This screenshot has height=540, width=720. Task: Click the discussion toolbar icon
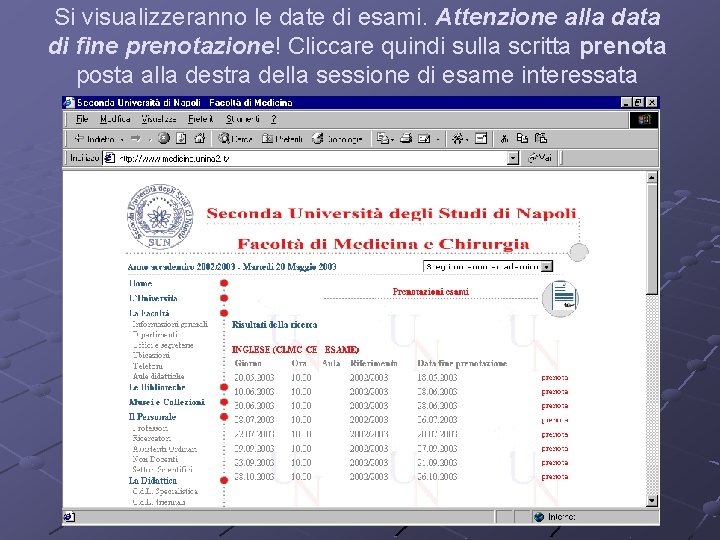[x=457, y=138]
